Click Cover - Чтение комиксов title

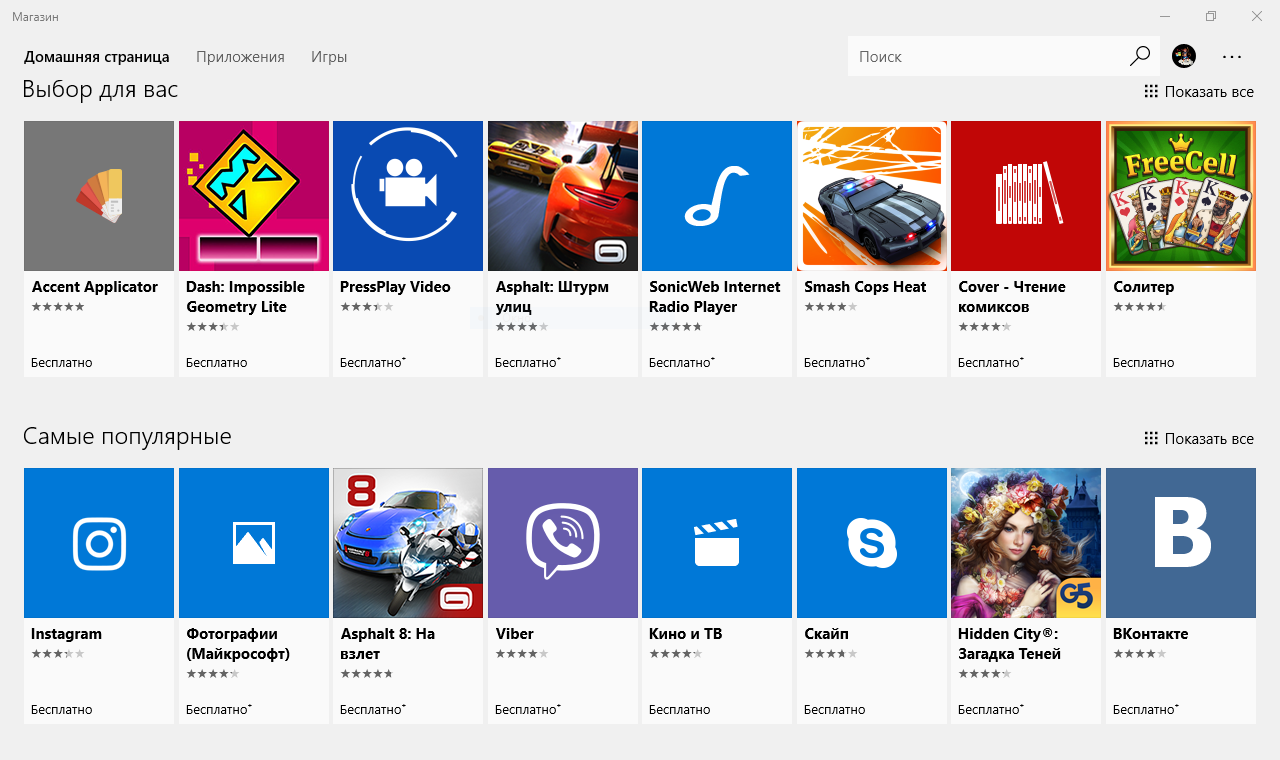[1012, 297]
